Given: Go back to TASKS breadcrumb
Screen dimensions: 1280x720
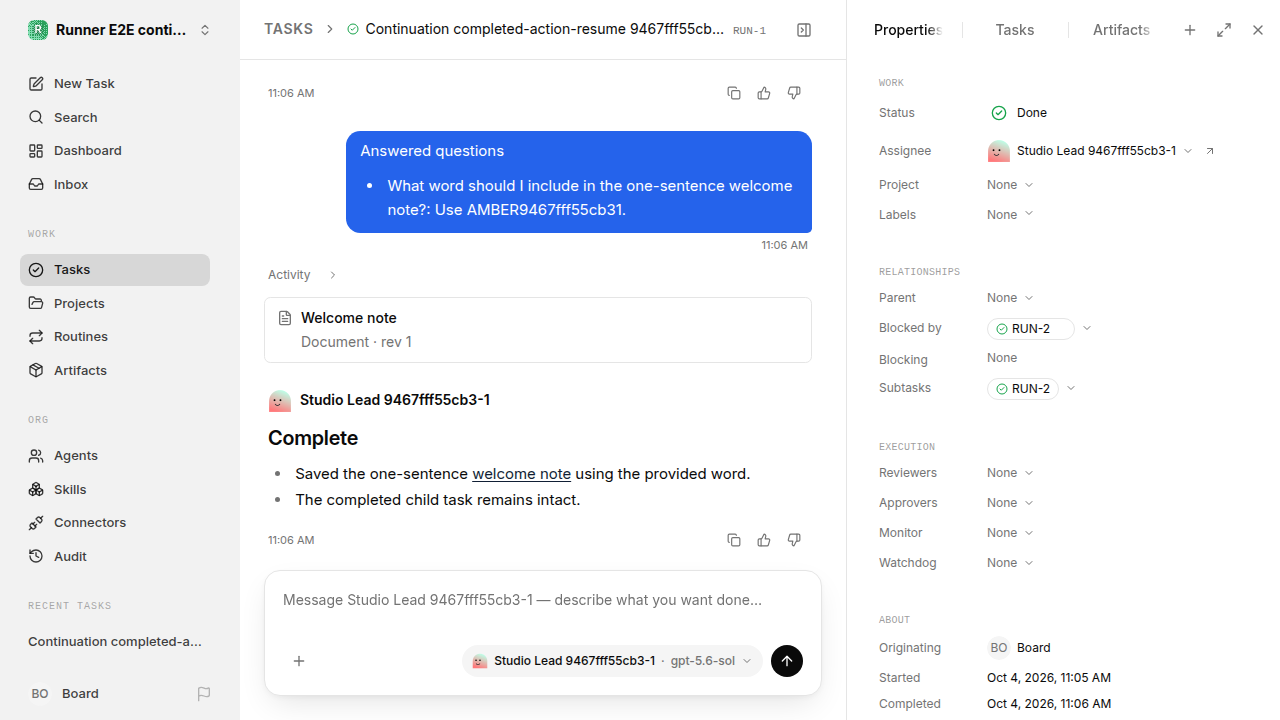Looking at the screenshot, I should [x=288, y=29].
